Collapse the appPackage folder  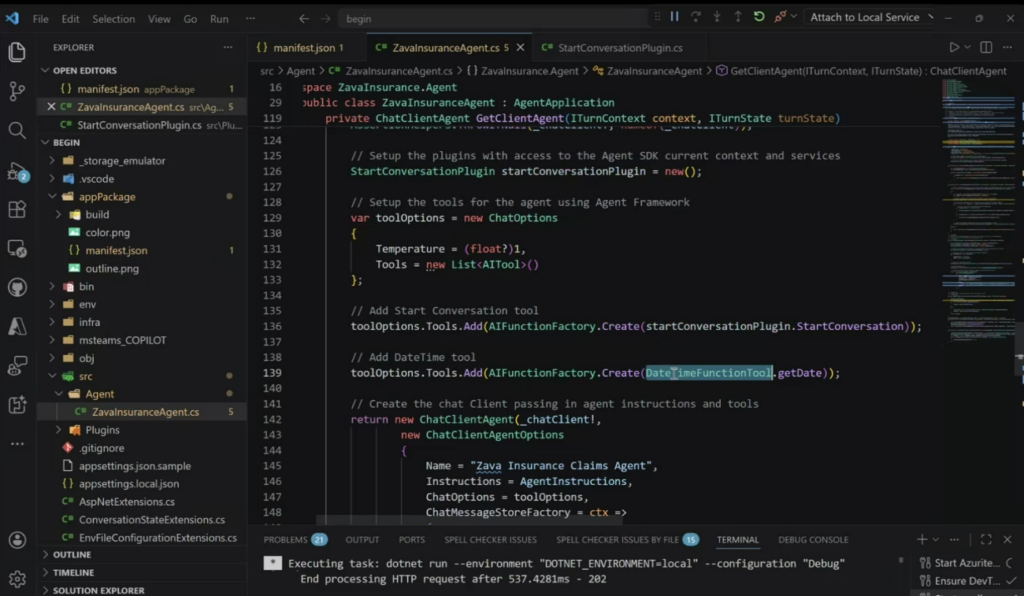(107, 197)
